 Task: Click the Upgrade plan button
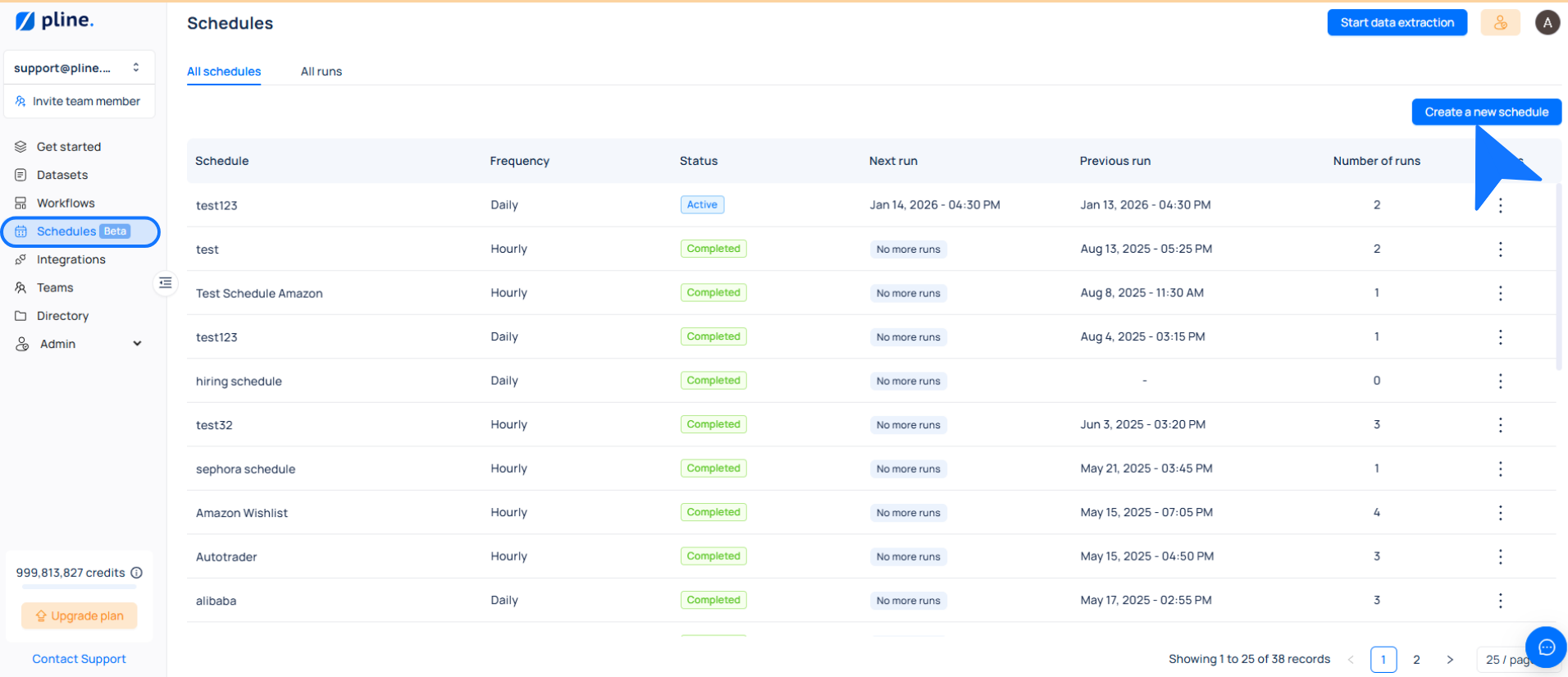coord(80,616)
